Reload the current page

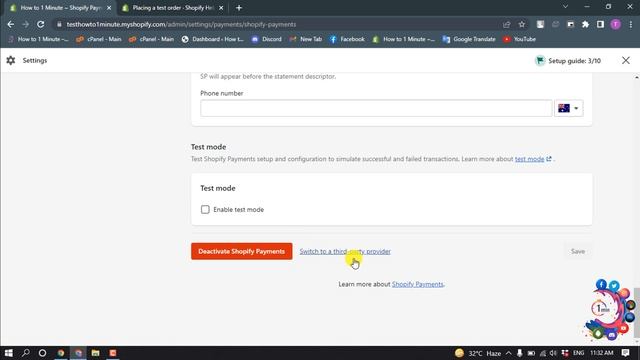40,24
